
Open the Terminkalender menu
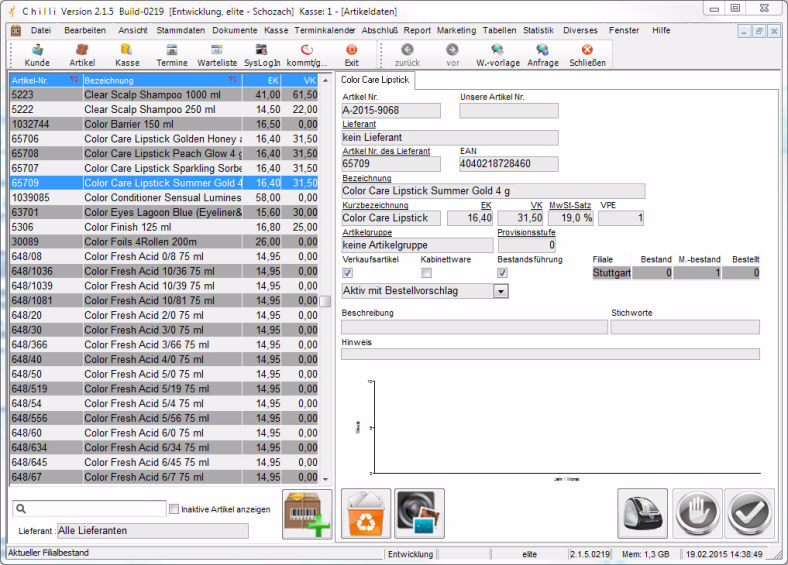[325, 30]
